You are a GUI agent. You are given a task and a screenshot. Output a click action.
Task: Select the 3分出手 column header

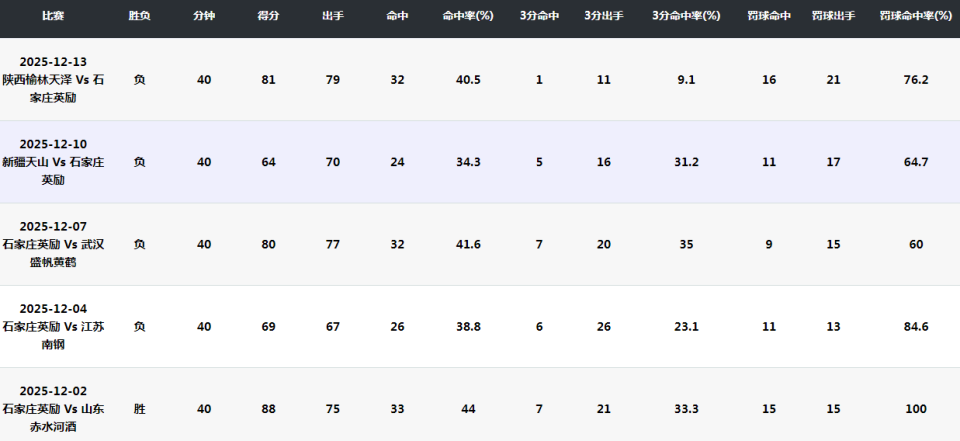click(x=603, y=17)
